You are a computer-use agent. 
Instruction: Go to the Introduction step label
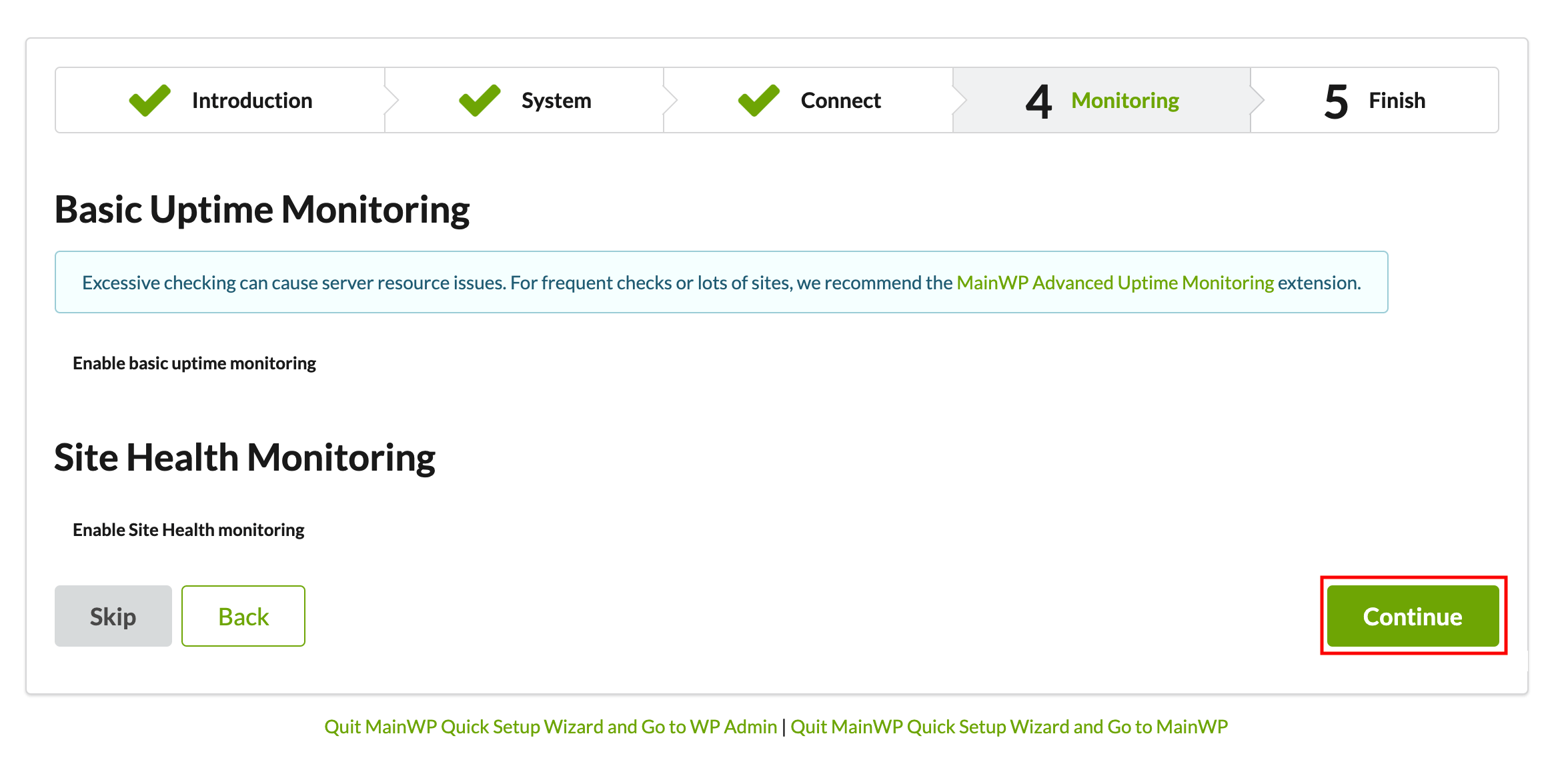coord(252,101)
